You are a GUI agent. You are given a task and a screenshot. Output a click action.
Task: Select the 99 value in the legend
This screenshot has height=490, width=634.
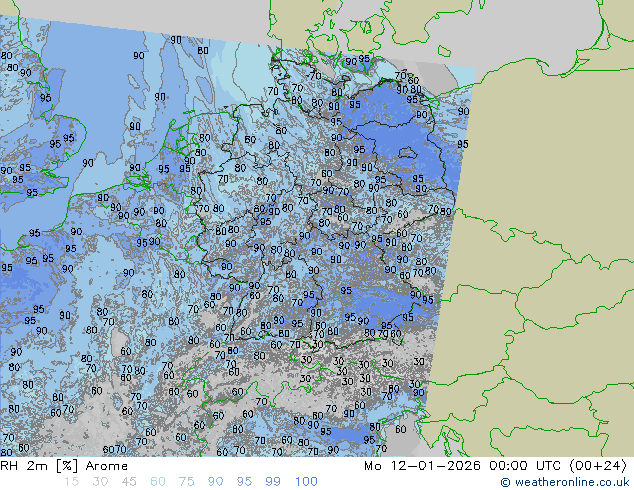tap(273, 482)
